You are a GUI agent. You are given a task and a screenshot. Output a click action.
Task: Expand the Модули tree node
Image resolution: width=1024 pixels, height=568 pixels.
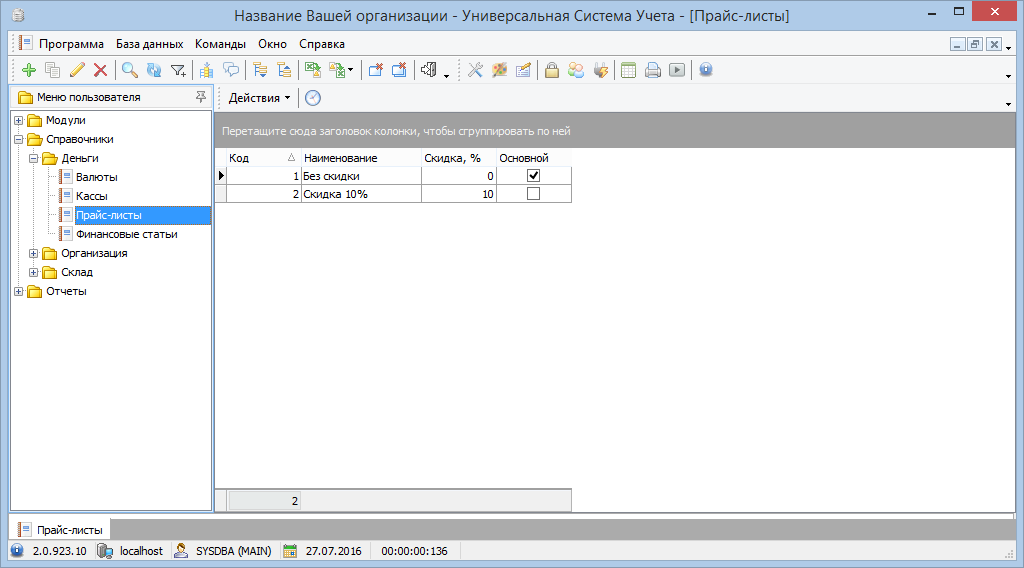18,121
